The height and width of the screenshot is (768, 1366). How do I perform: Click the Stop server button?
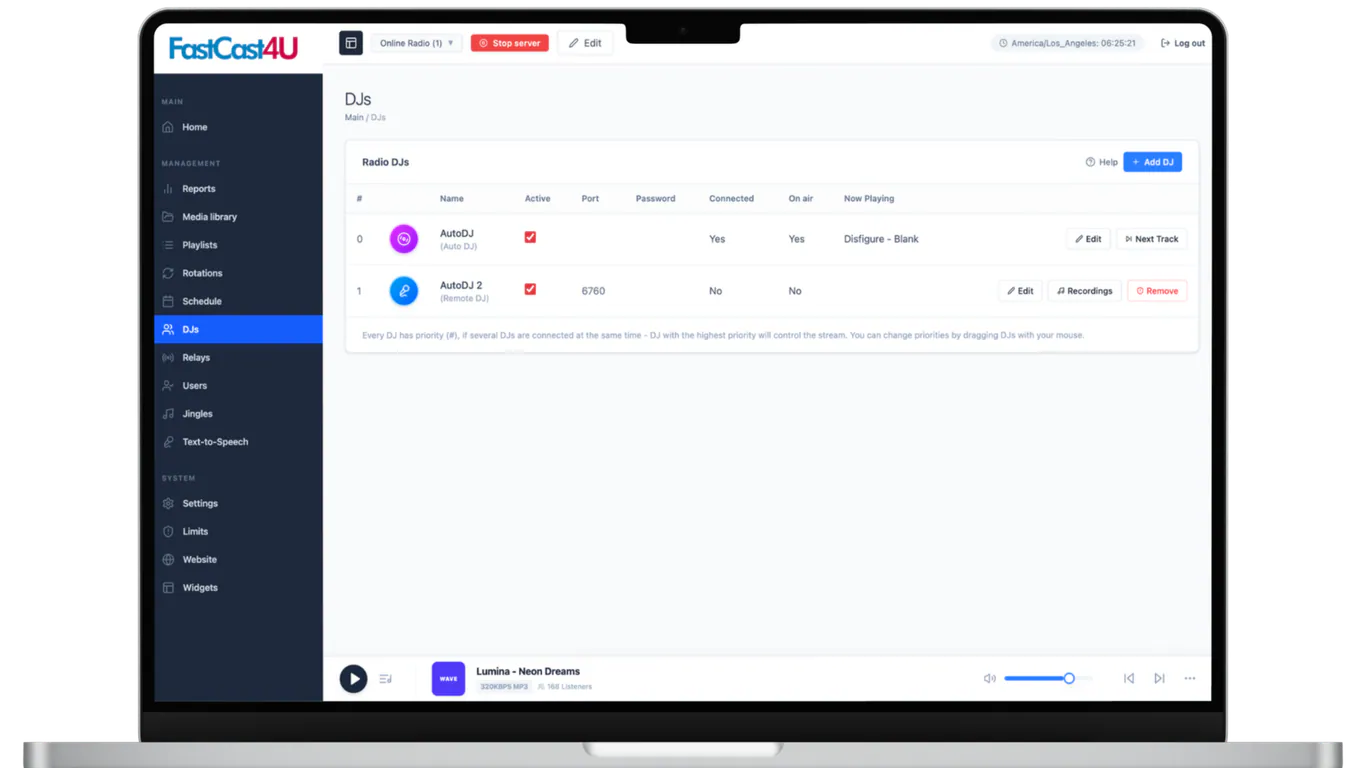coord(510,43)
